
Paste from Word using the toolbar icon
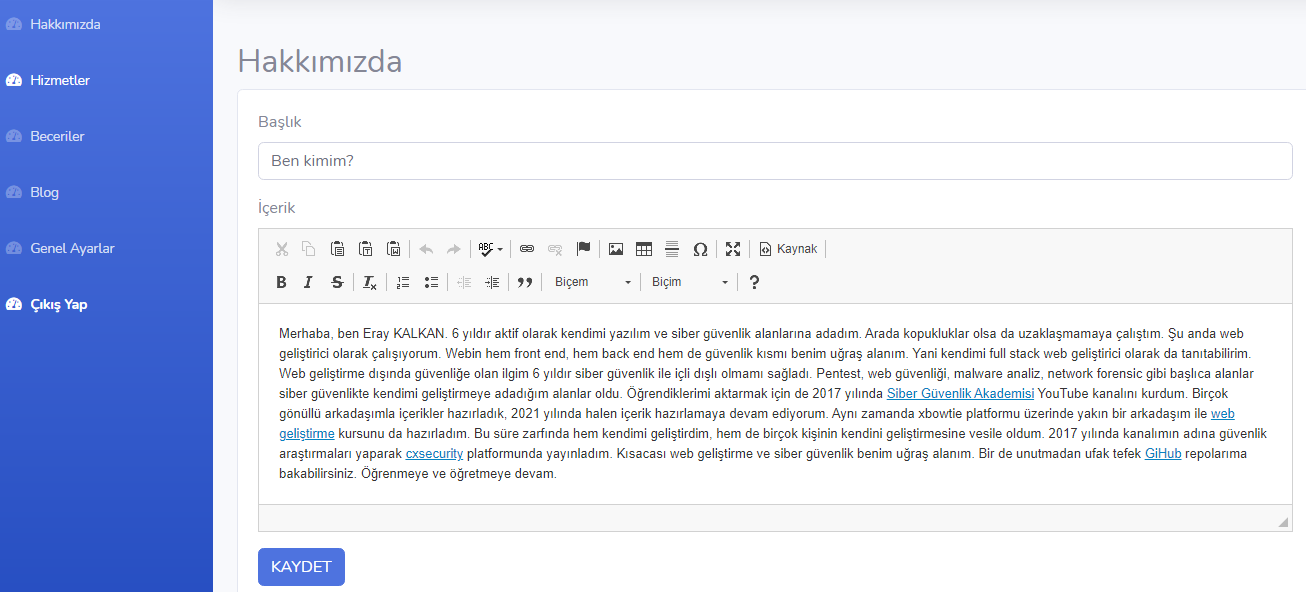coord(394,248)
